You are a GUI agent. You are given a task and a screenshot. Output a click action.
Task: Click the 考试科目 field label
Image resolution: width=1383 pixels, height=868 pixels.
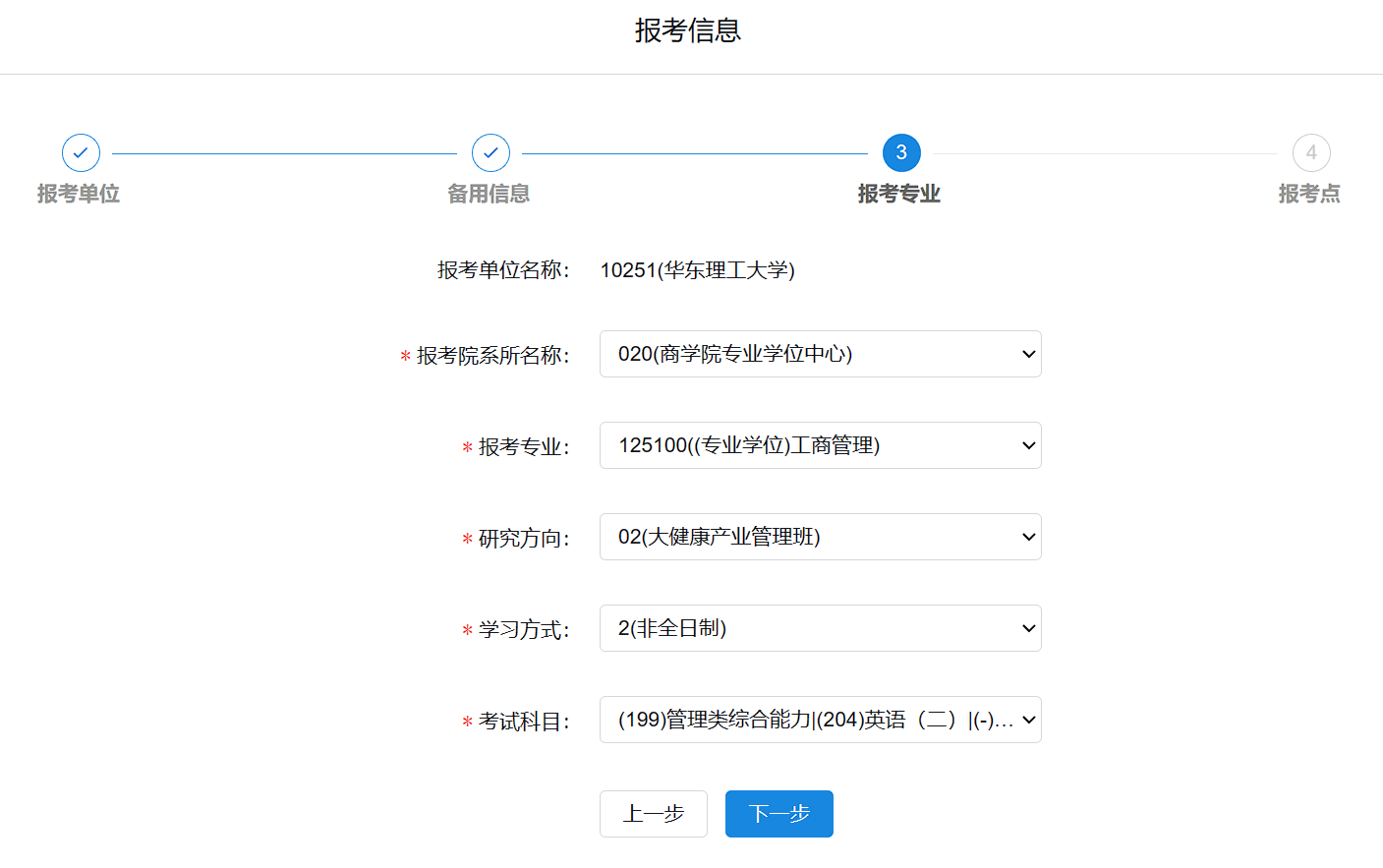pos(523,722)
